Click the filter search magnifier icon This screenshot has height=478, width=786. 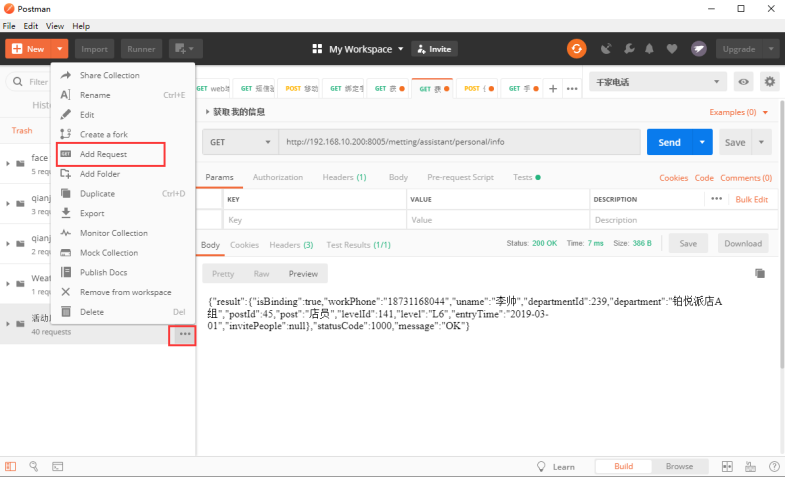(18, 81)
